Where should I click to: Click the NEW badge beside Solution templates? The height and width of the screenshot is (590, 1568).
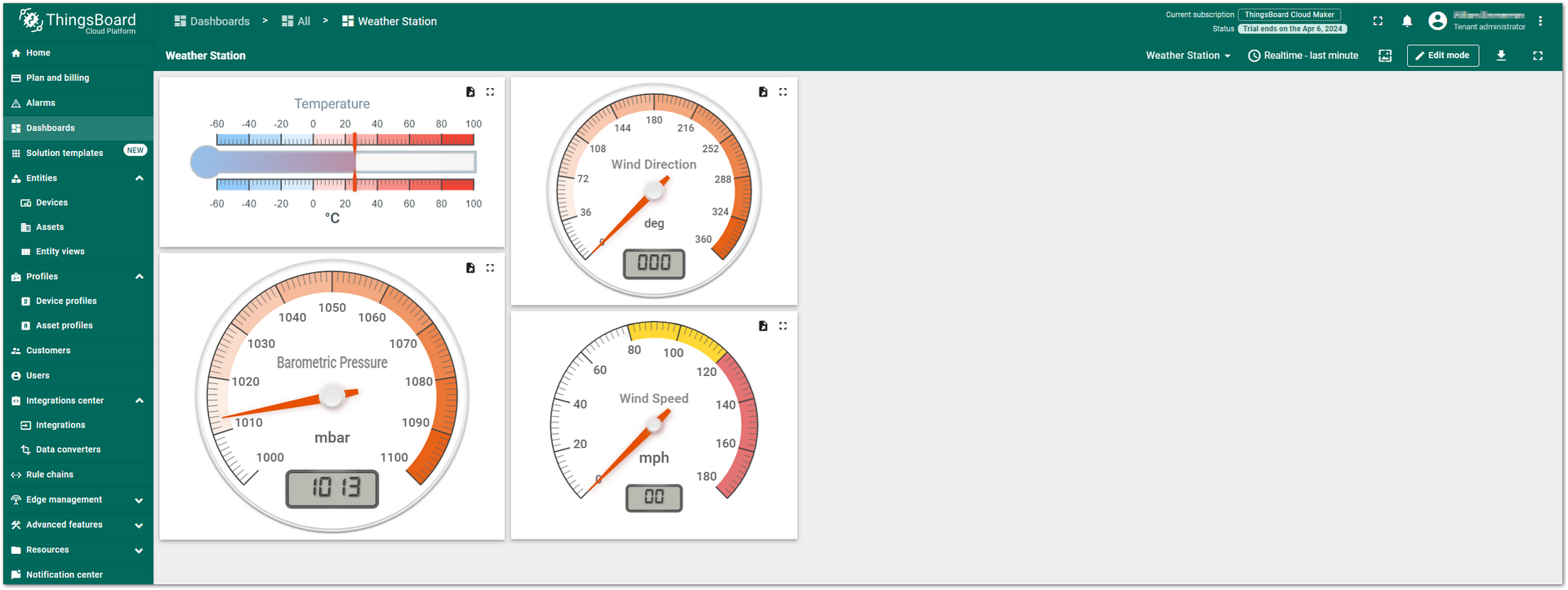coord(135,150)
